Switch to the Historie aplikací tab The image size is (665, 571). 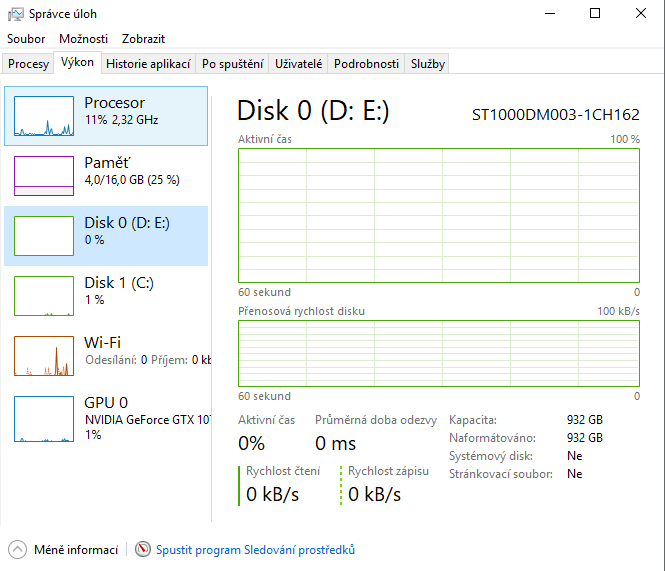148,64
